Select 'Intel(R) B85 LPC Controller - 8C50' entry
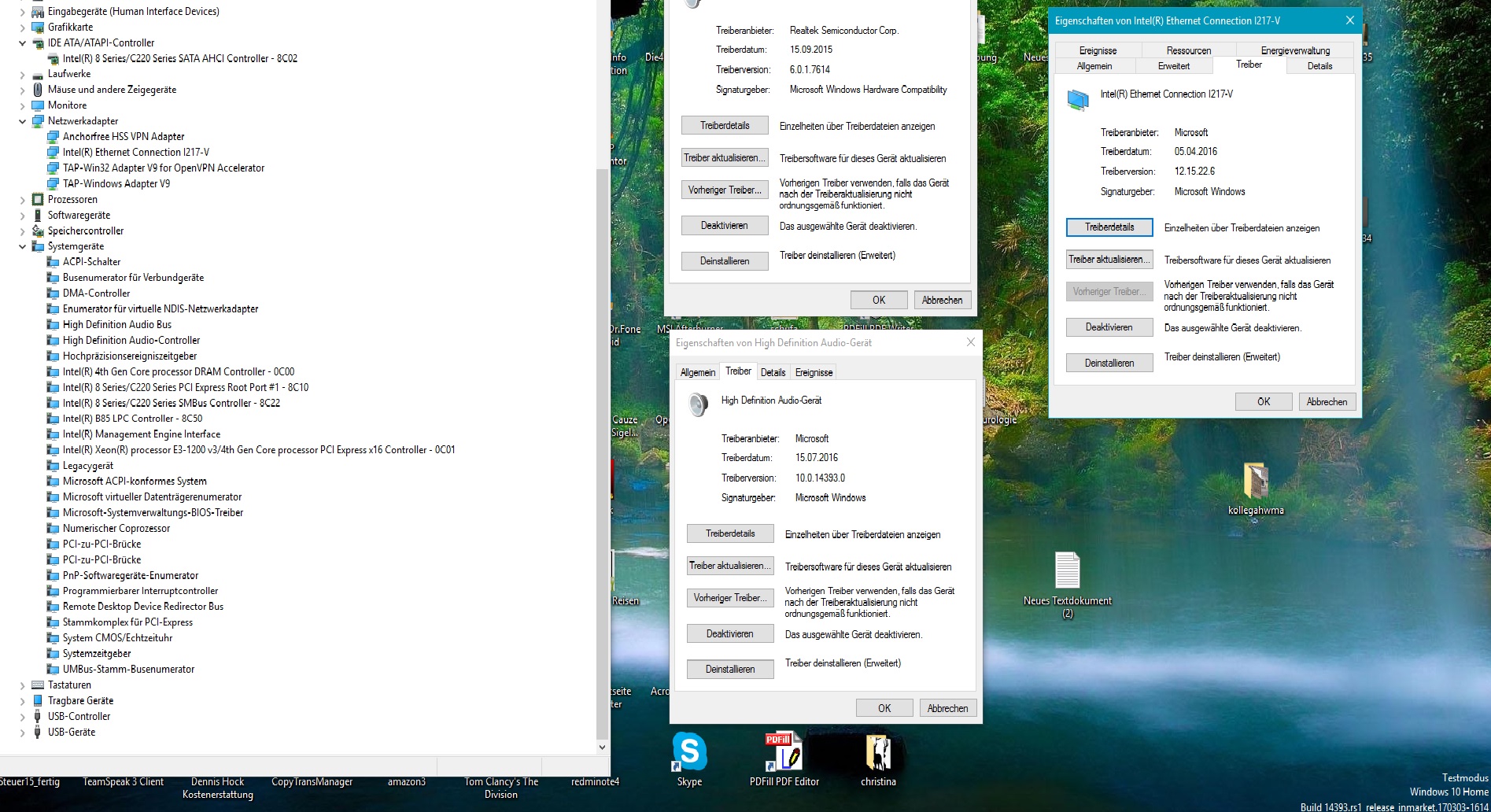Image resolution: width=1491 pixels, height=812 pixels. (132, 419)
